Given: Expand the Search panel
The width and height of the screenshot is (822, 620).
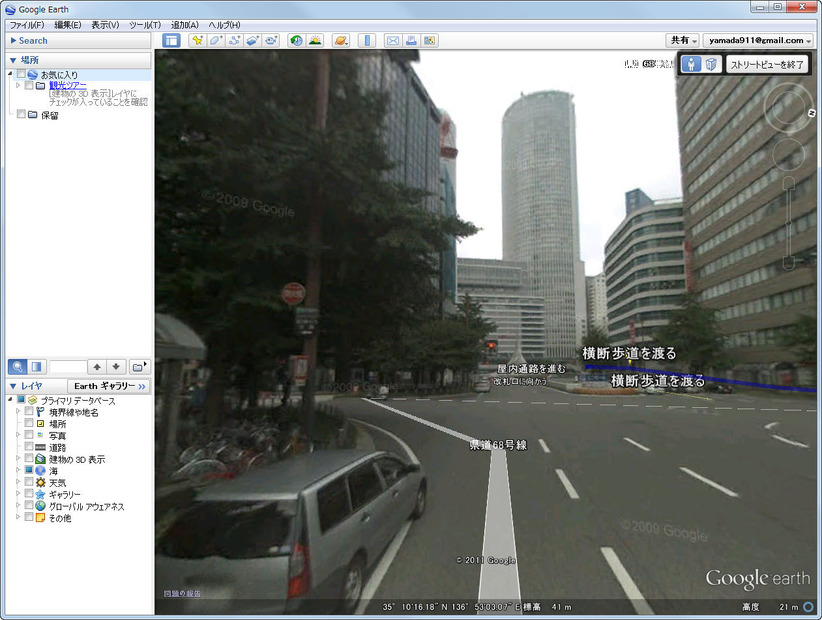Looking at the screenshot, I should (14, 40).
